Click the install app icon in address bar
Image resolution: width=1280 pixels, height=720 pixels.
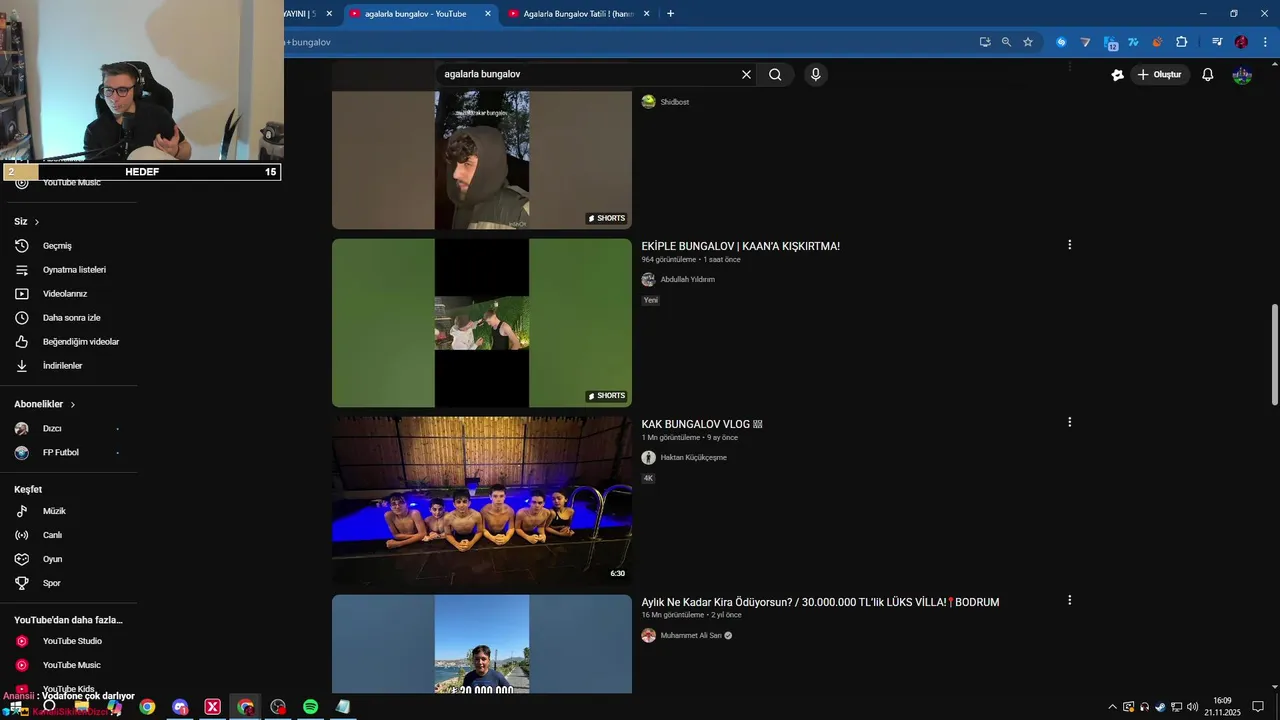pos(985,42)
